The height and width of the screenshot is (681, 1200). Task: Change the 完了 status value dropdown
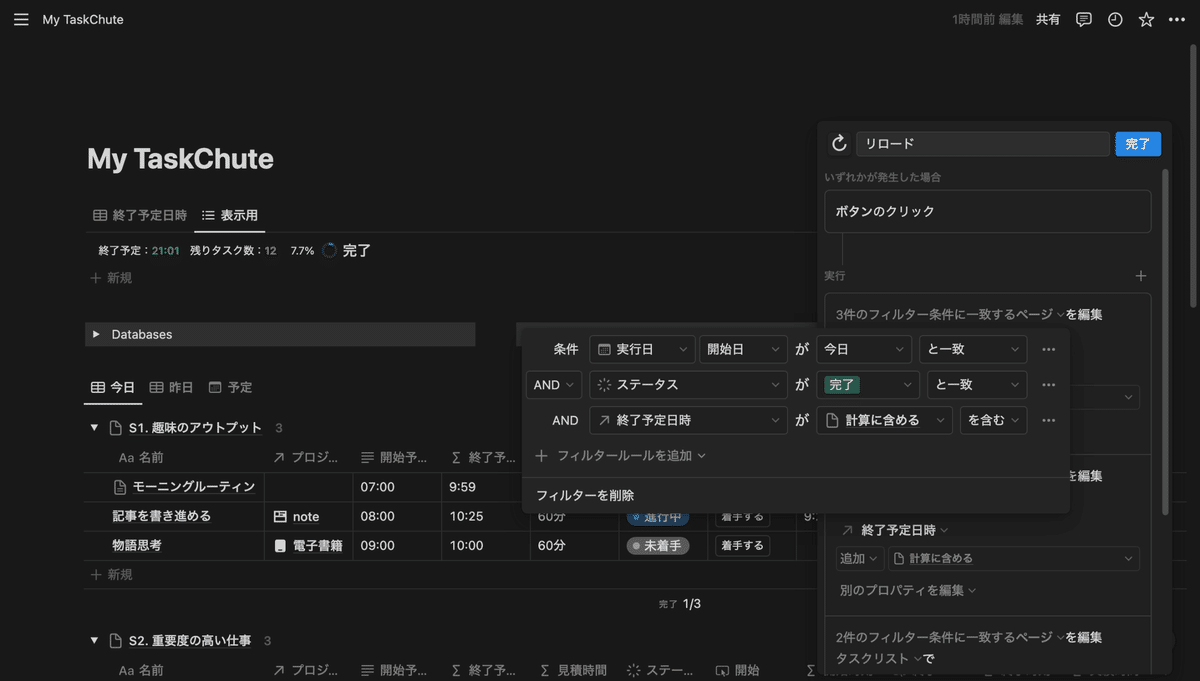[x=867, y=385]
